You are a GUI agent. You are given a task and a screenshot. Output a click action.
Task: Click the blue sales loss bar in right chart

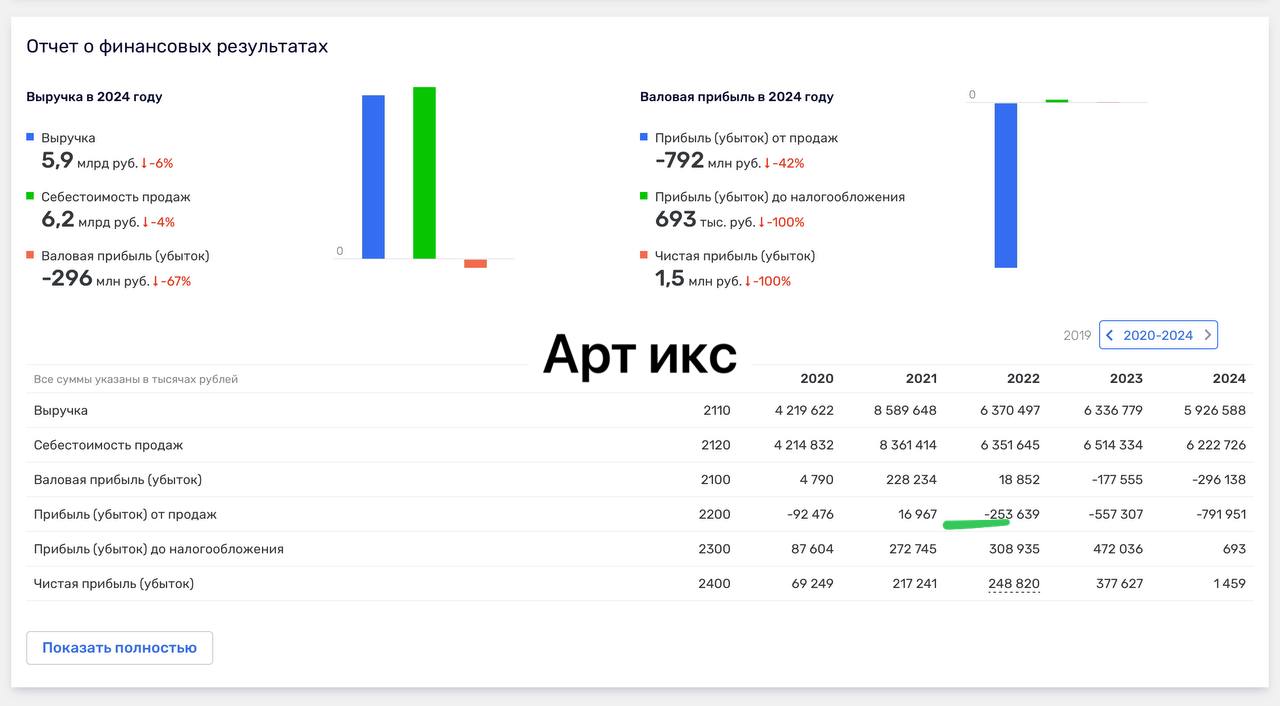pos(1005,185)
